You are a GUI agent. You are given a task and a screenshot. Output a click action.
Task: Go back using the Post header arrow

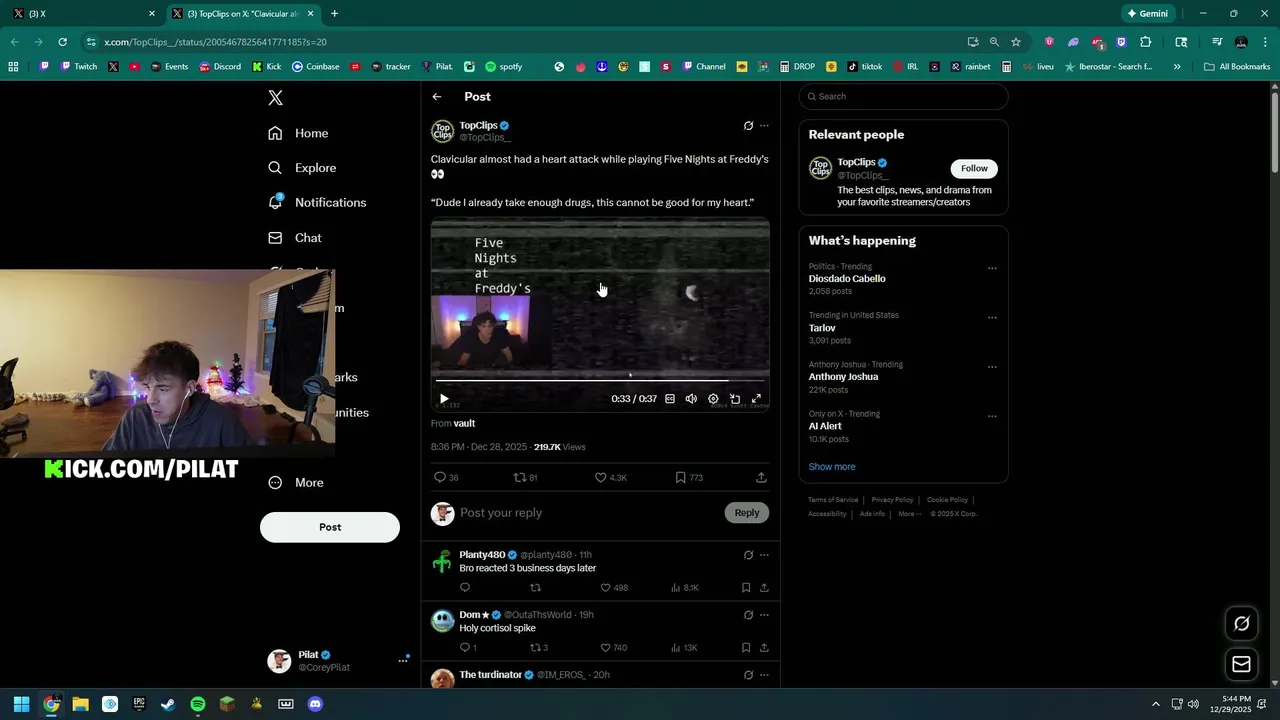[437, 97]
